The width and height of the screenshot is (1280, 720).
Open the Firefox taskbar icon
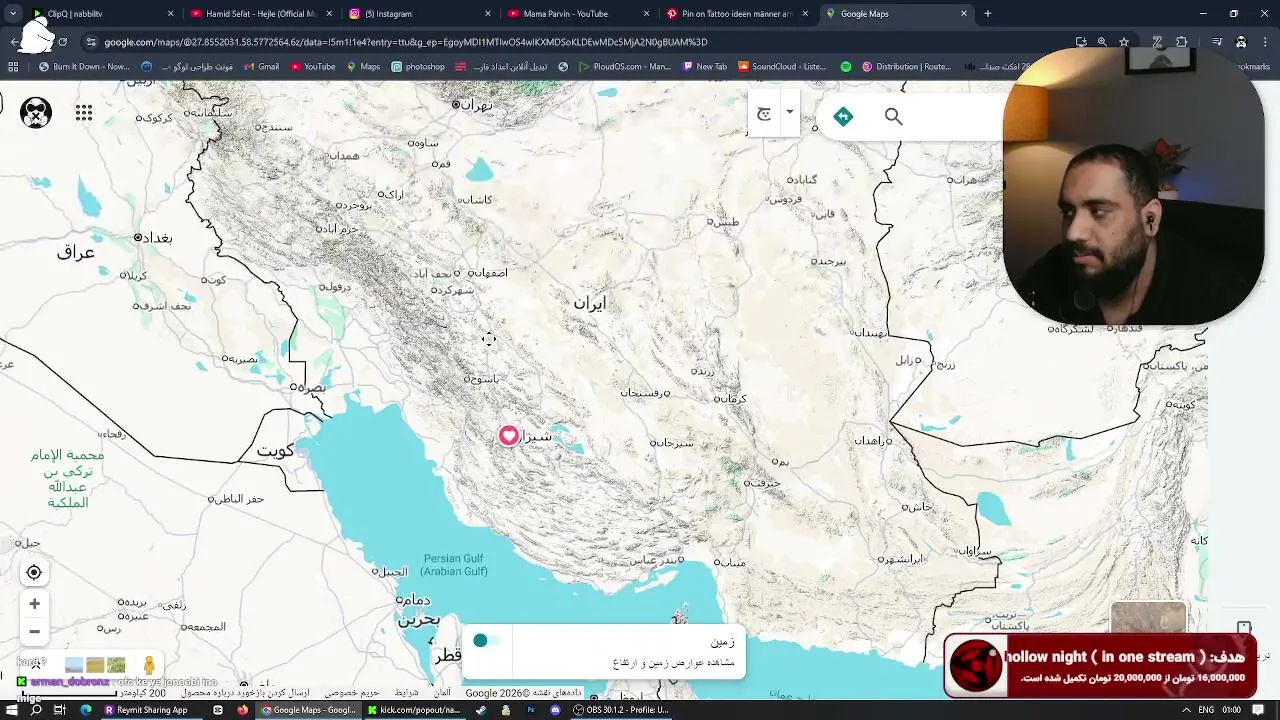click(x=242, y=710)
